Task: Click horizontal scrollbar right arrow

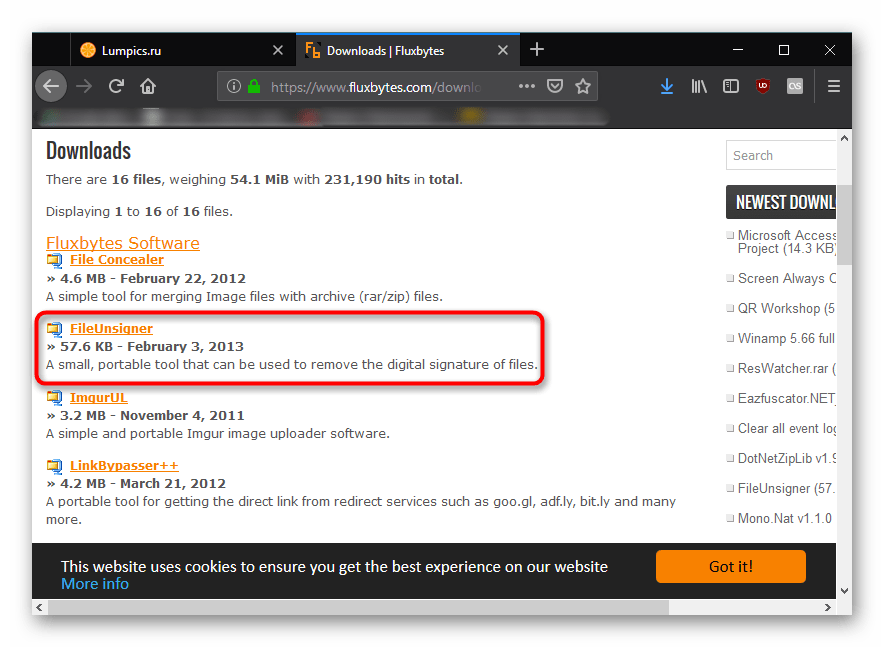Action: coord(828,608)
